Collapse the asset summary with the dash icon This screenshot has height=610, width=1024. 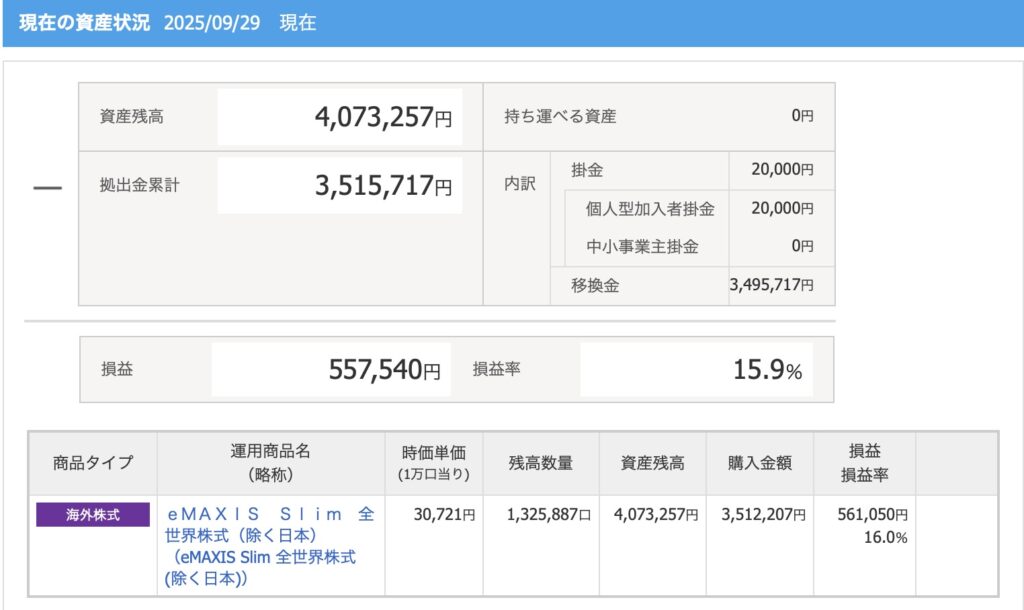(x=47, y=187)
